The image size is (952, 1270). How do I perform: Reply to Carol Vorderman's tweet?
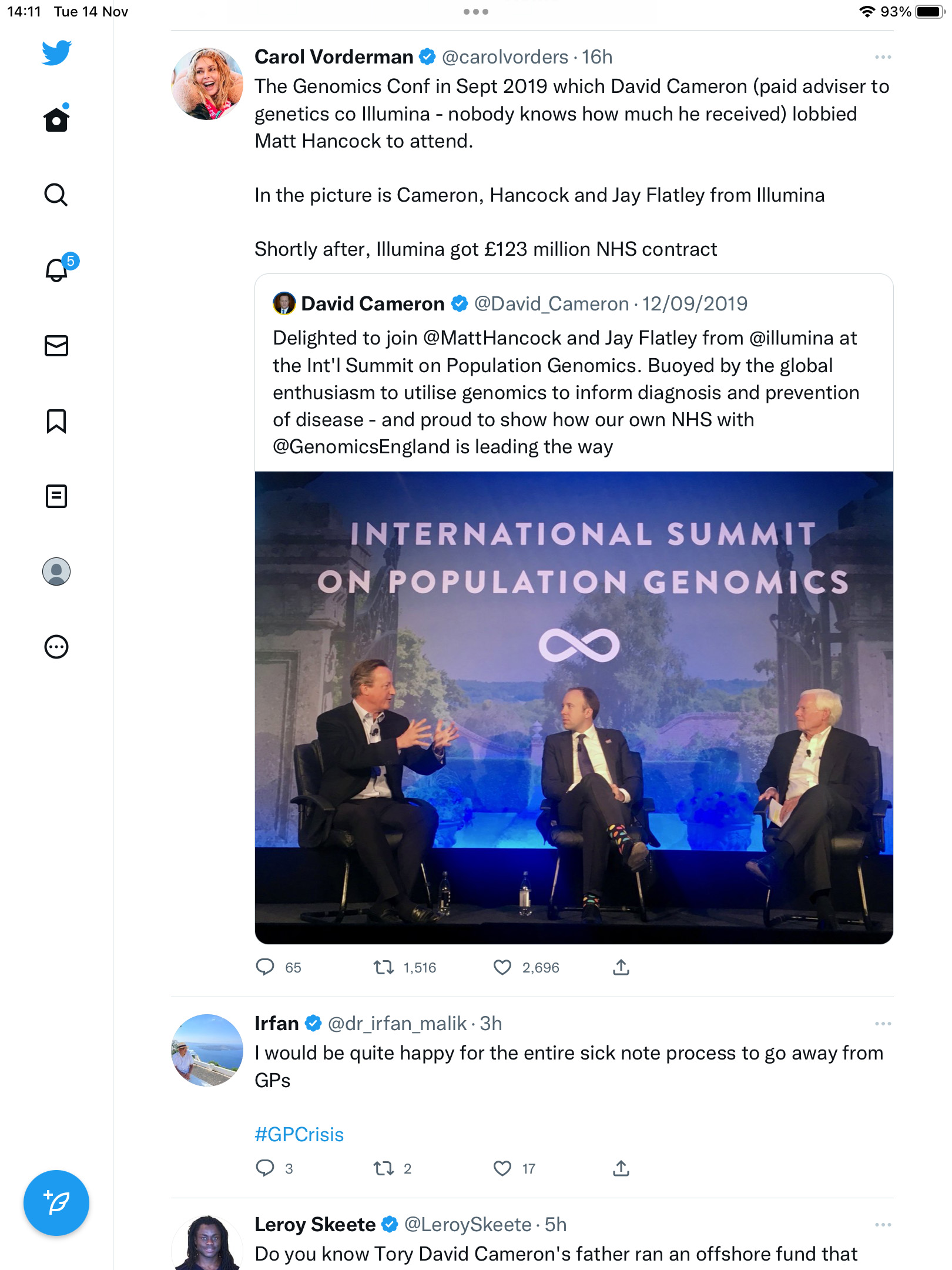click(x=265, y=967)
